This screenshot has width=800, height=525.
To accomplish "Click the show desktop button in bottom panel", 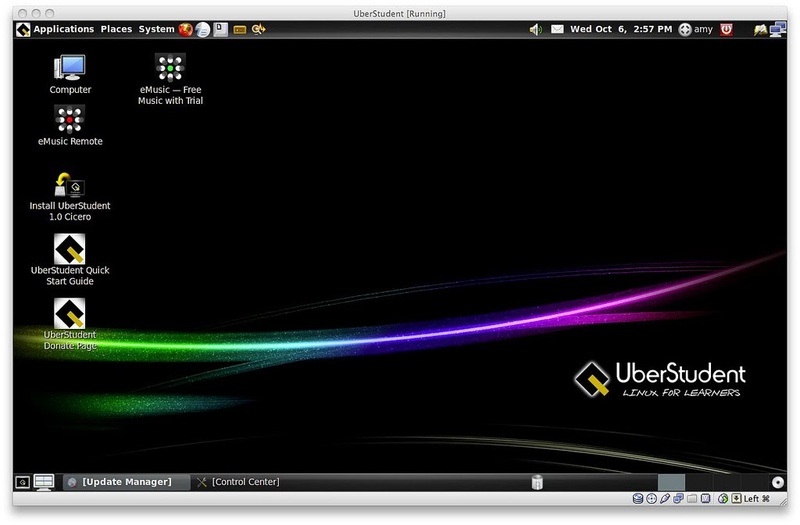I will tap(22, 482).
